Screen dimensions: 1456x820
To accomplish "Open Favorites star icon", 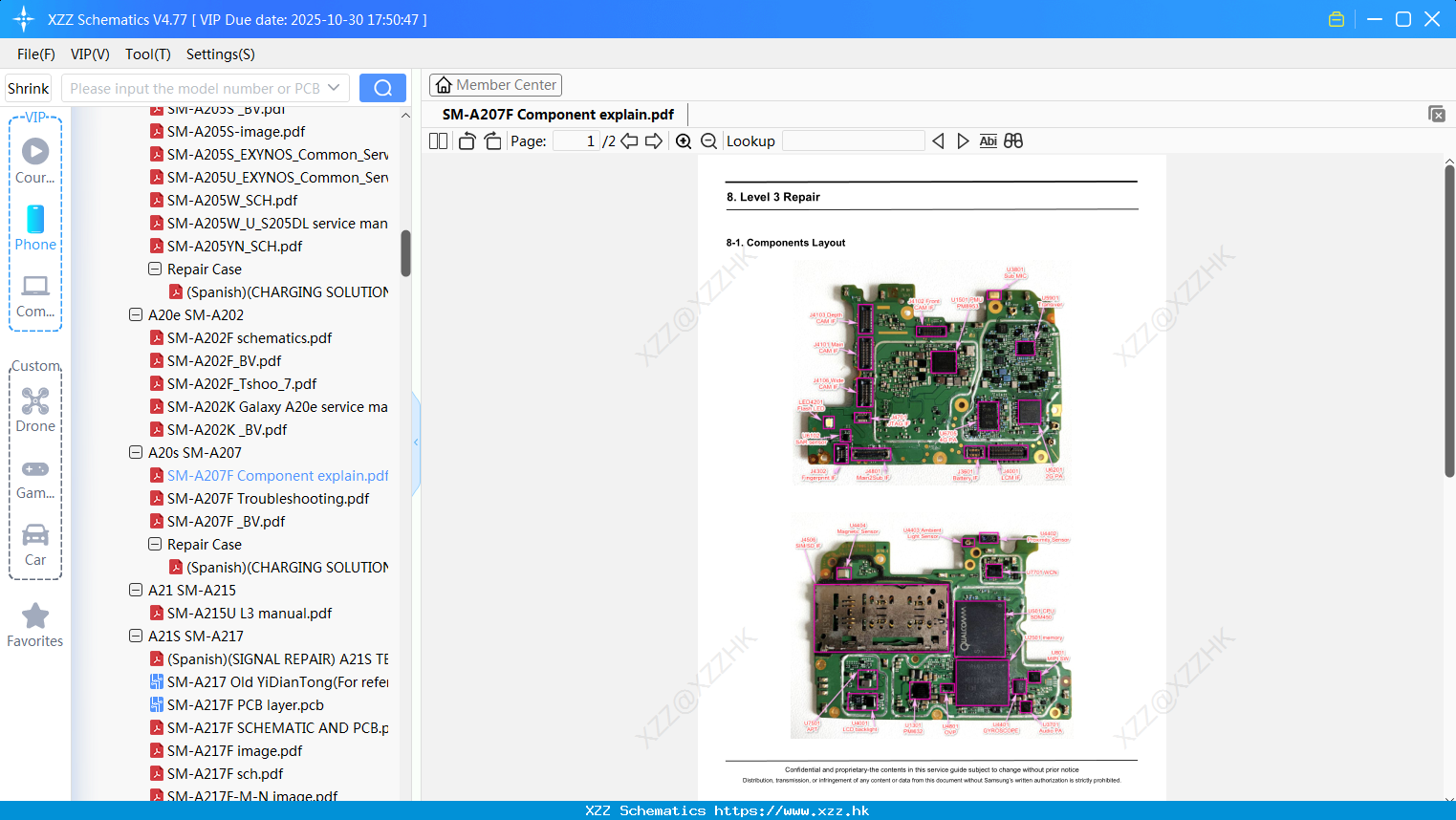I will (x=35, y=615).
